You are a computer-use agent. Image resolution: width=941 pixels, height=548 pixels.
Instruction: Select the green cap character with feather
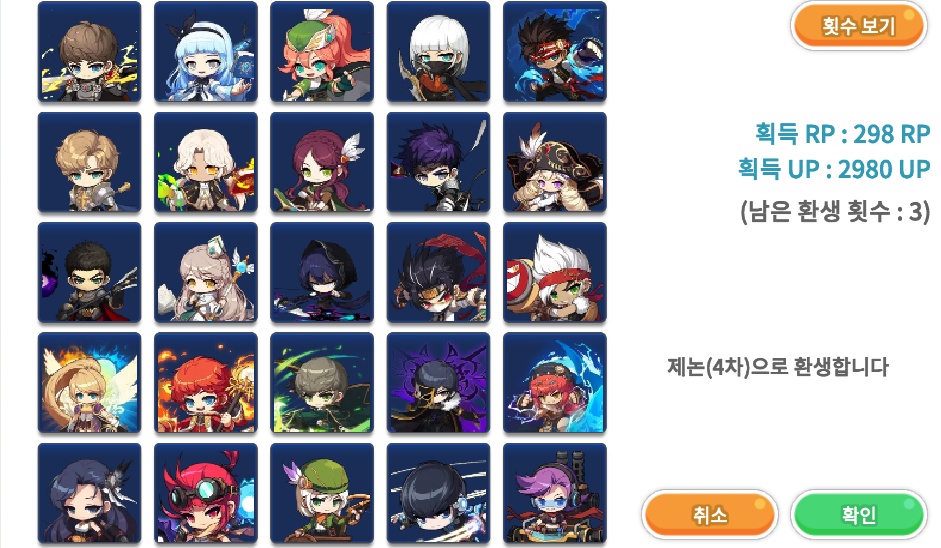coord(322,493)
